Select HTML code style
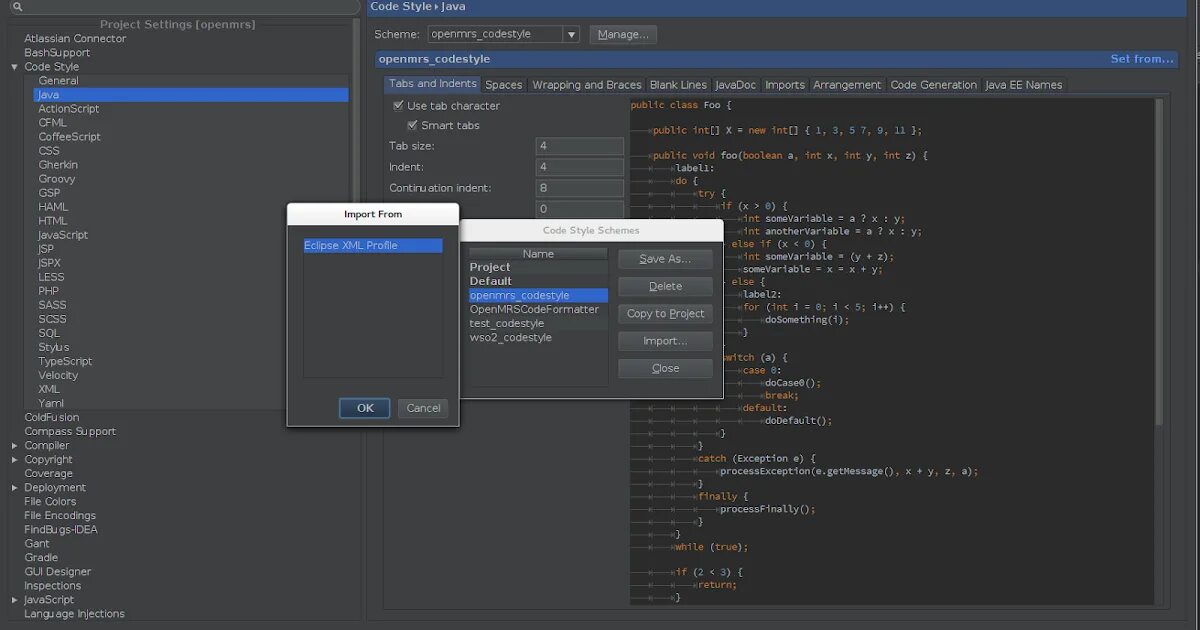This screenshot has height=630, width=1200. coord(53,221)
